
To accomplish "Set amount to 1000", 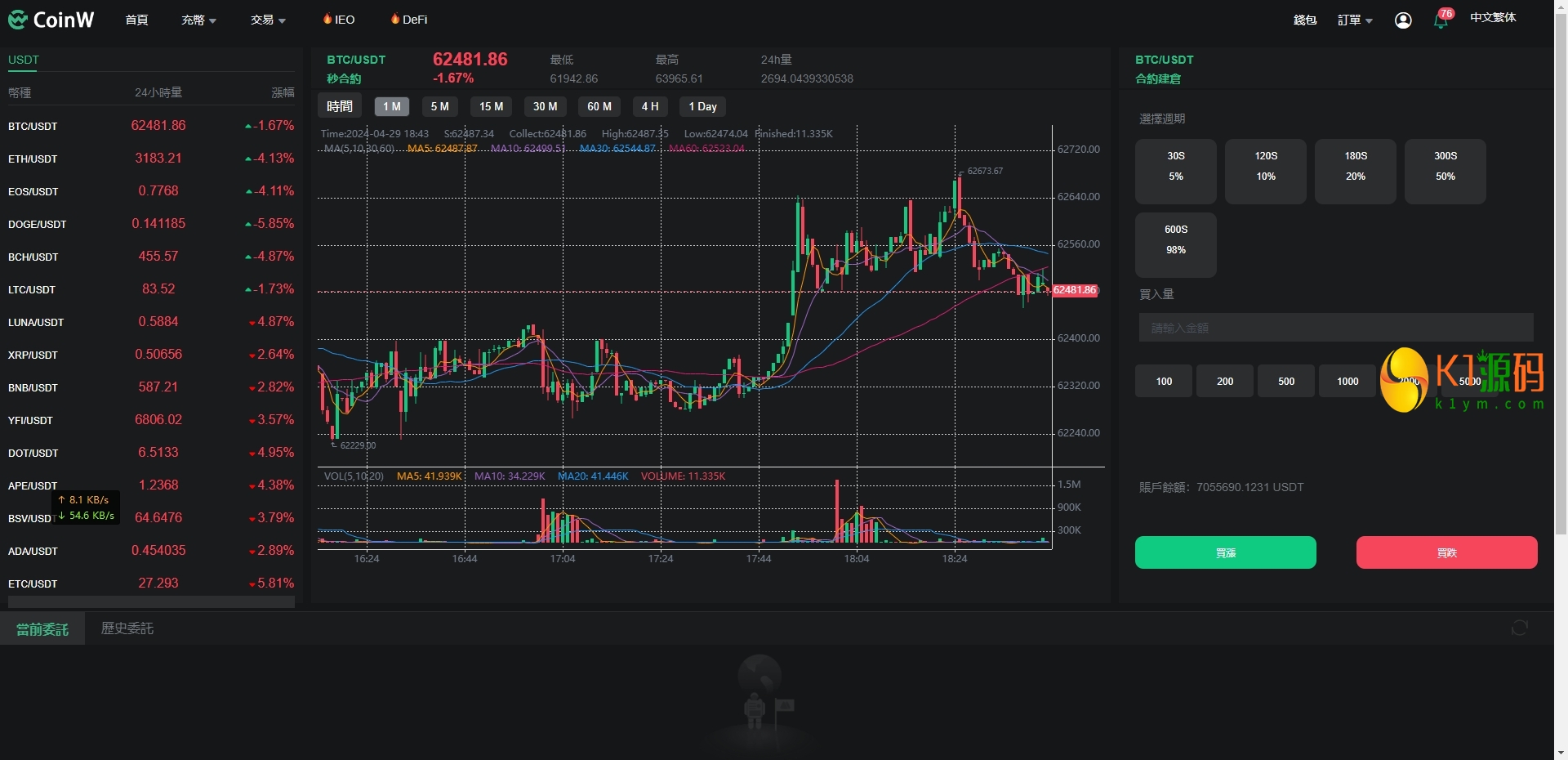I will [1347, 381].
